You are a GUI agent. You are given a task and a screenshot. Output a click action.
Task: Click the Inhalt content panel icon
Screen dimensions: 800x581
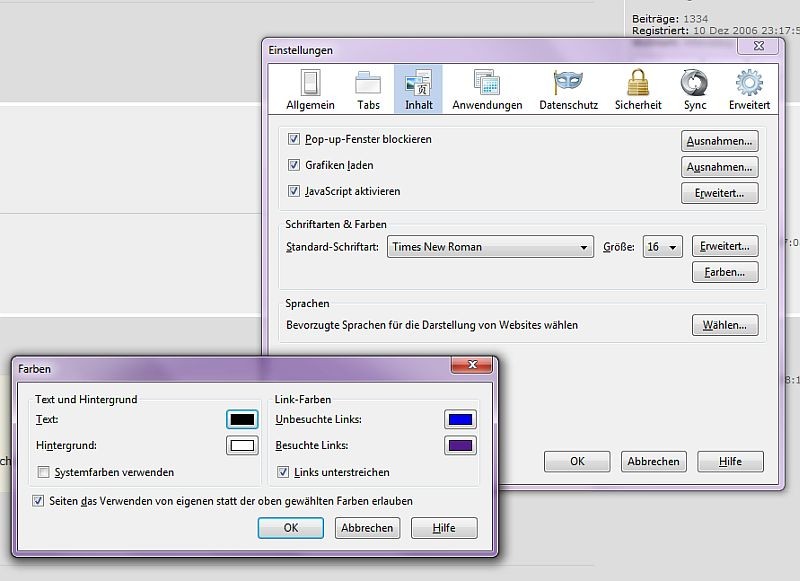[419, 89]
